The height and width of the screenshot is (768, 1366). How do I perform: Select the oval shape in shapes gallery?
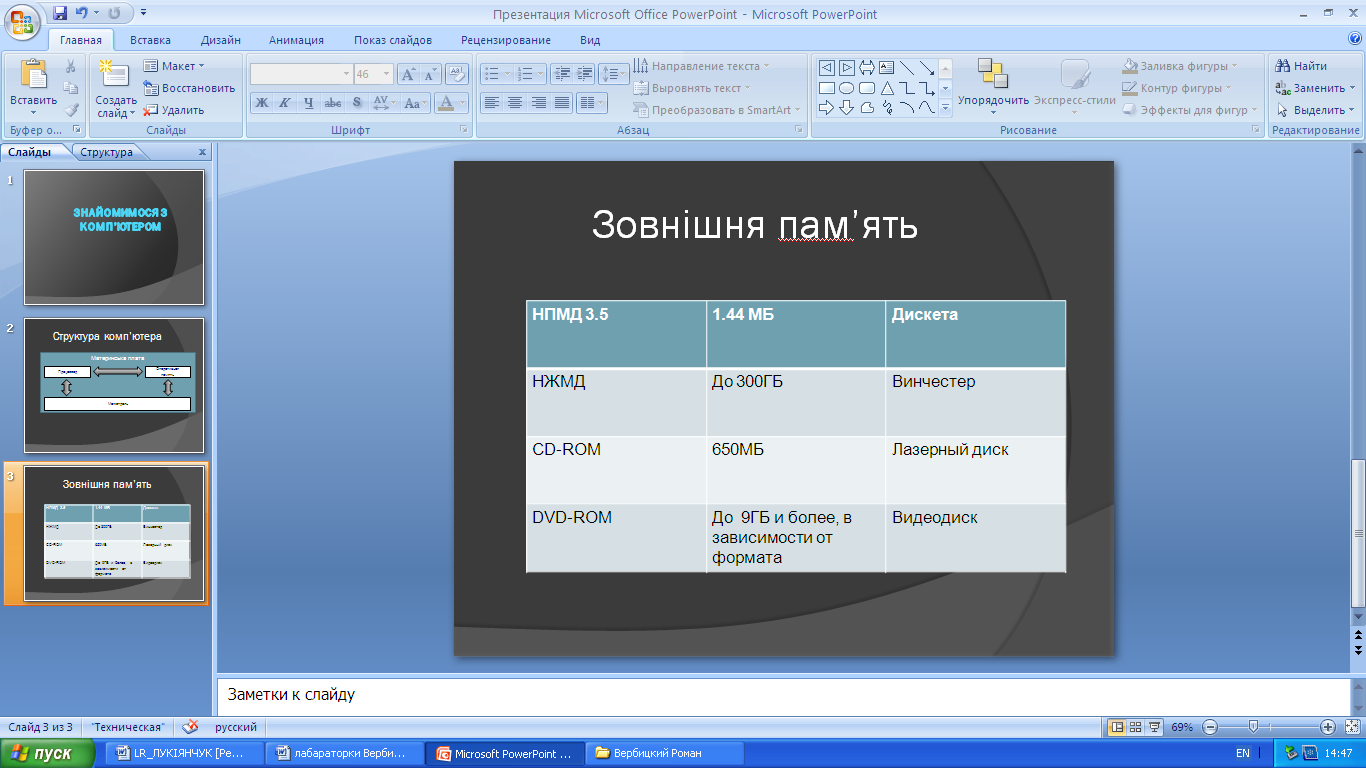847,88
